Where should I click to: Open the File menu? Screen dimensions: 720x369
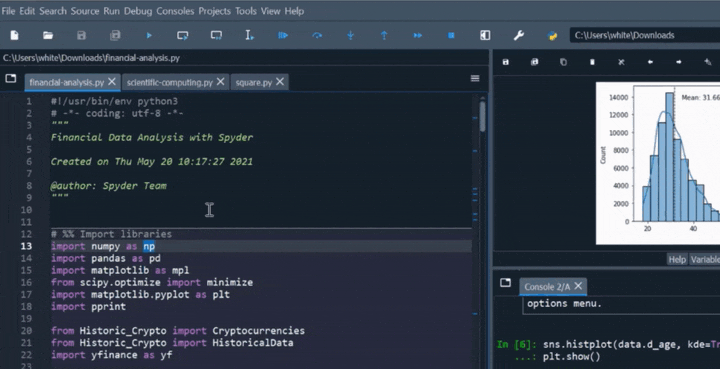8,11
